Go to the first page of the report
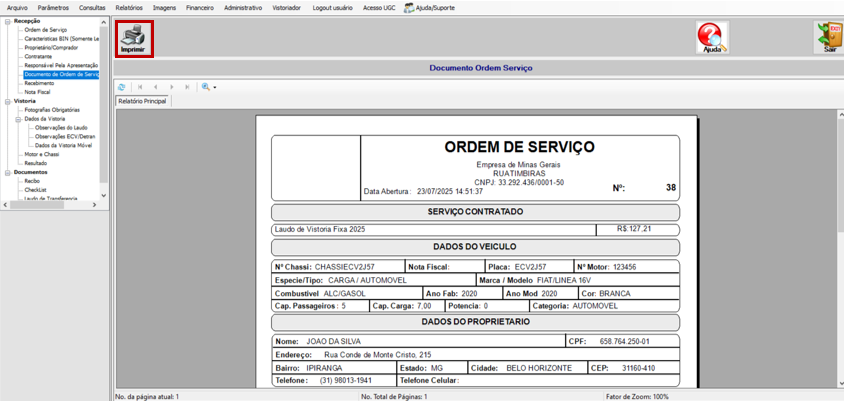Viewport: 844px width, 401px height. point(140,87)
